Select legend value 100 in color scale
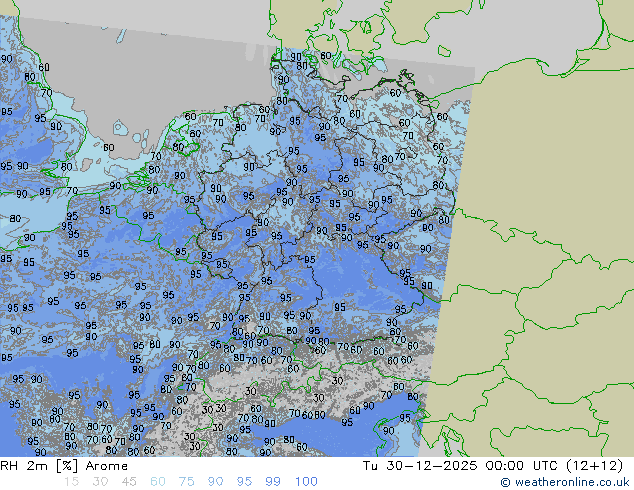This screenshot has height=490, width=634. [x=306, y=482]
